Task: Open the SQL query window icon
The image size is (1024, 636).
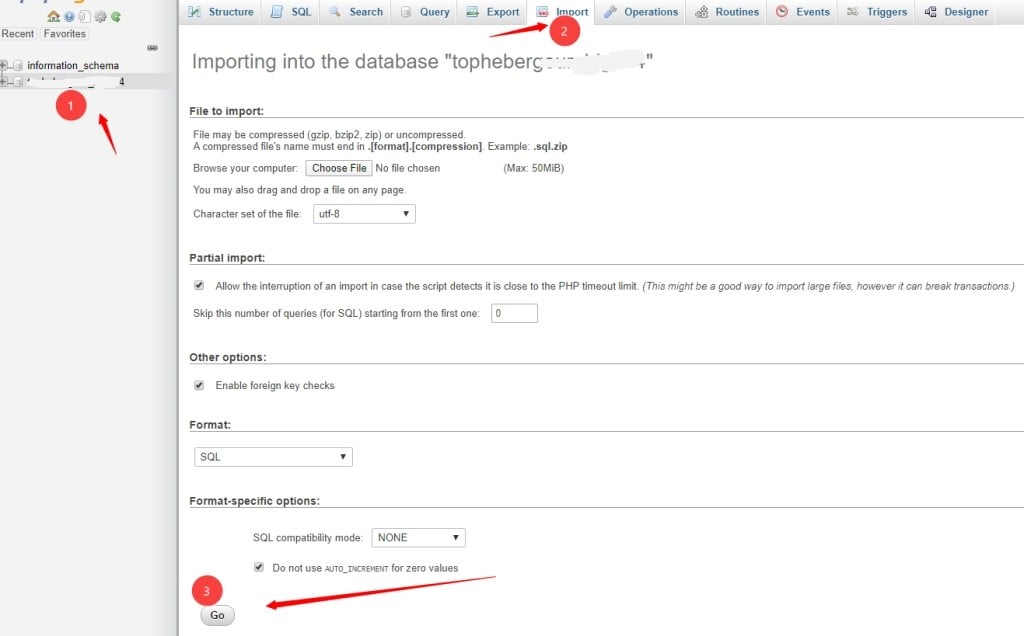Action: tap(84, 16)
